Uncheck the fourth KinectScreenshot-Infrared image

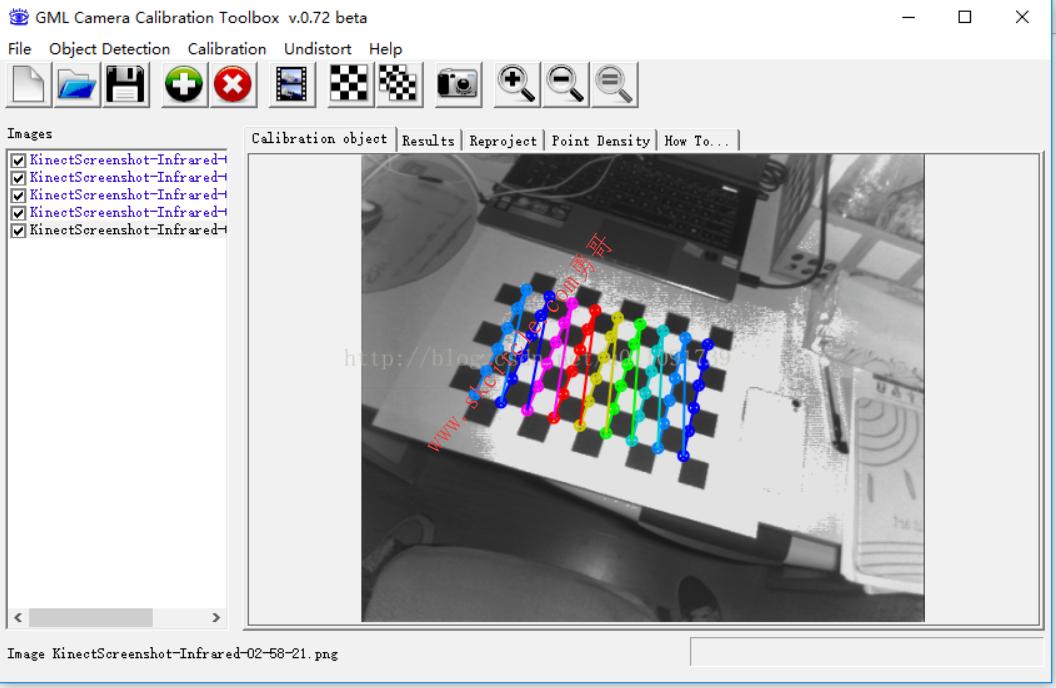[19, 213]
